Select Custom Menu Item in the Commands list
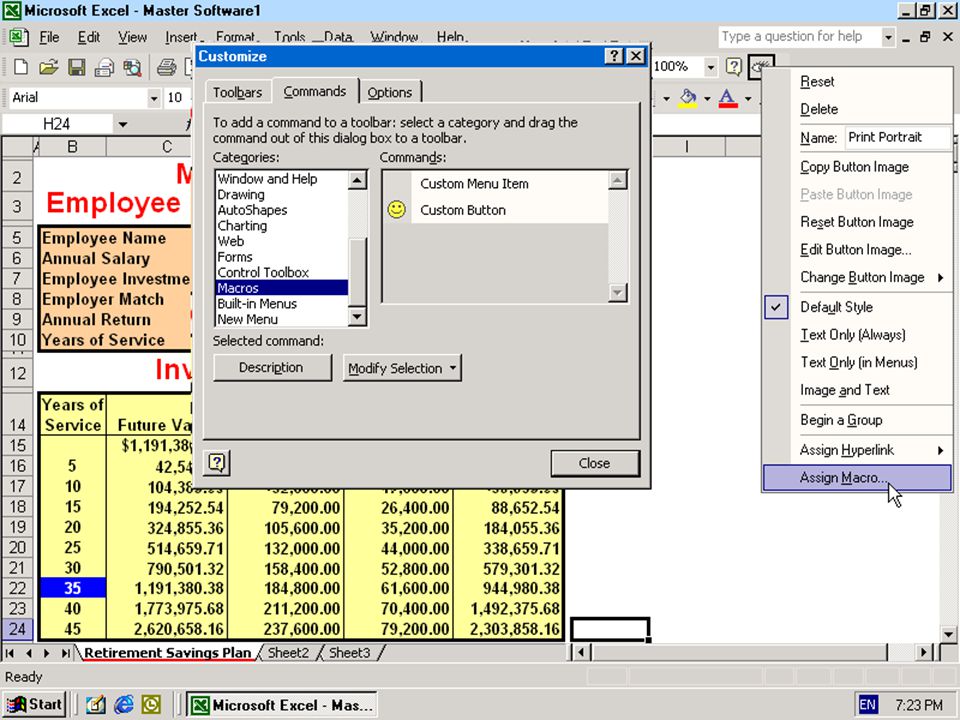The height and width of the screenshot is (720, 960). 495,184
